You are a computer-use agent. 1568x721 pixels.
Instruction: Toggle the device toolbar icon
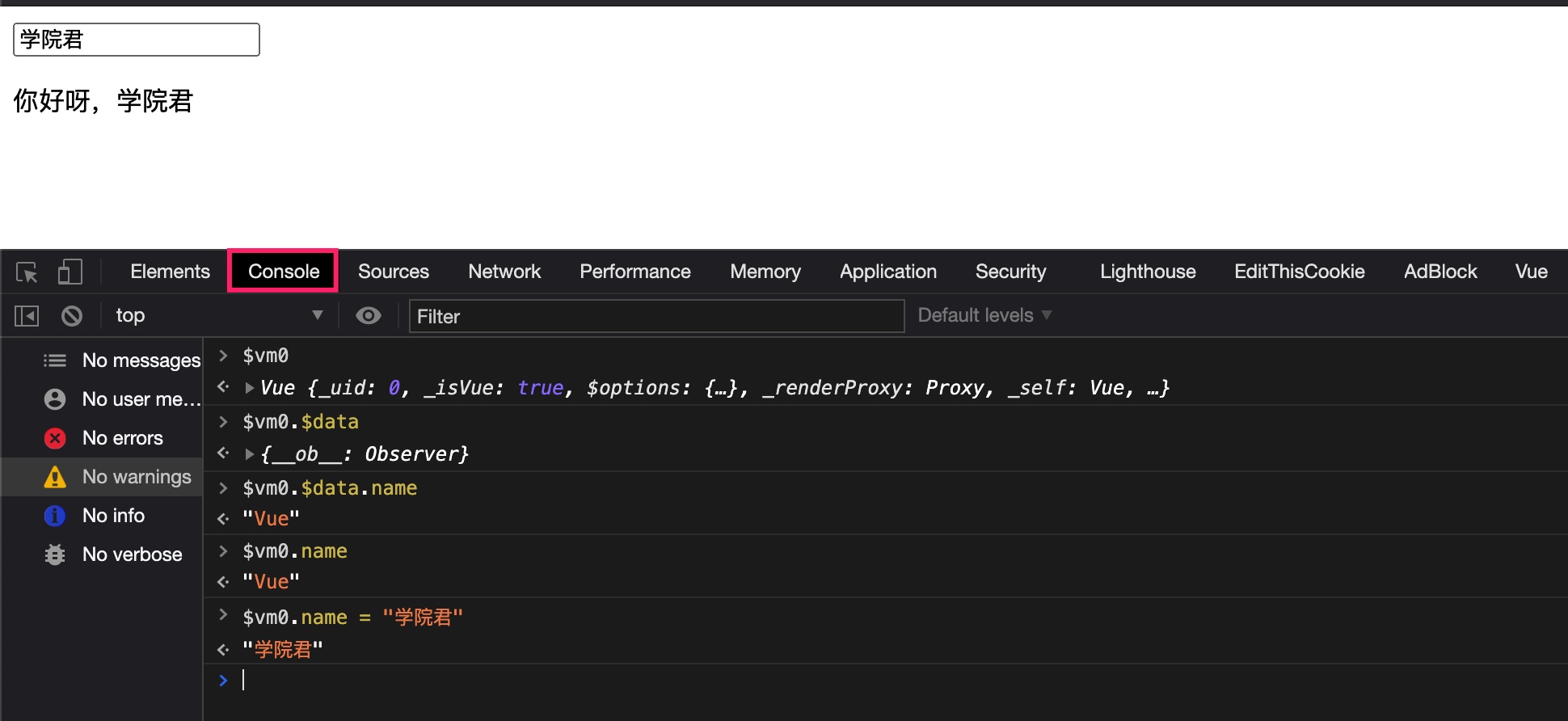click(x=70, y=272)
